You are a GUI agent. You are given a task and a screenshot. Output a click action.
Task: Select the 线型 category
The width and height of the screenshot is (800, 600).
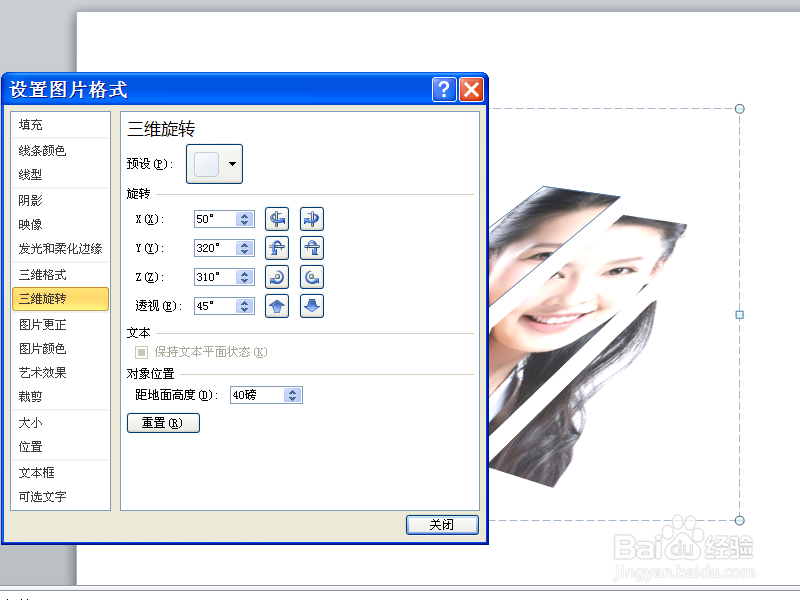(x=60, y=175)
